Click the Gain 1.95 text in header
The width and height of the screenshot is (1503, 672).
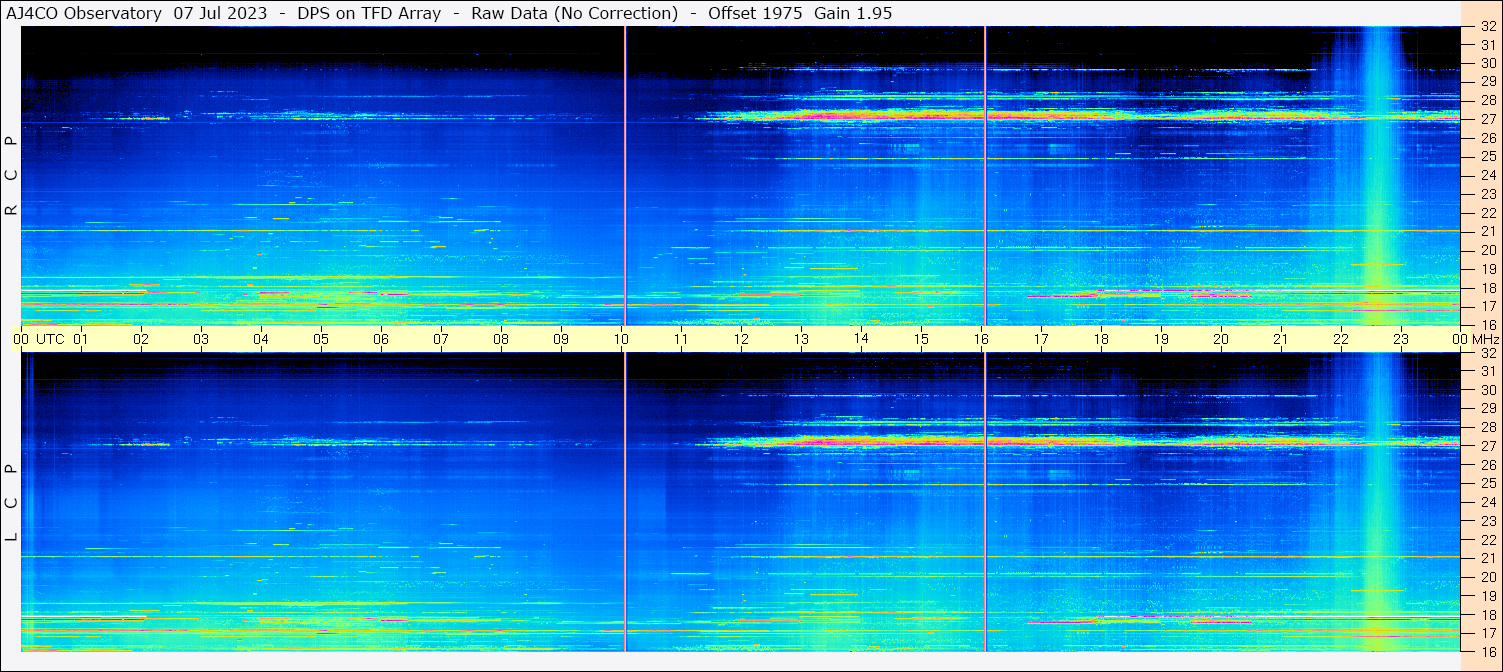tap(853, 13)
